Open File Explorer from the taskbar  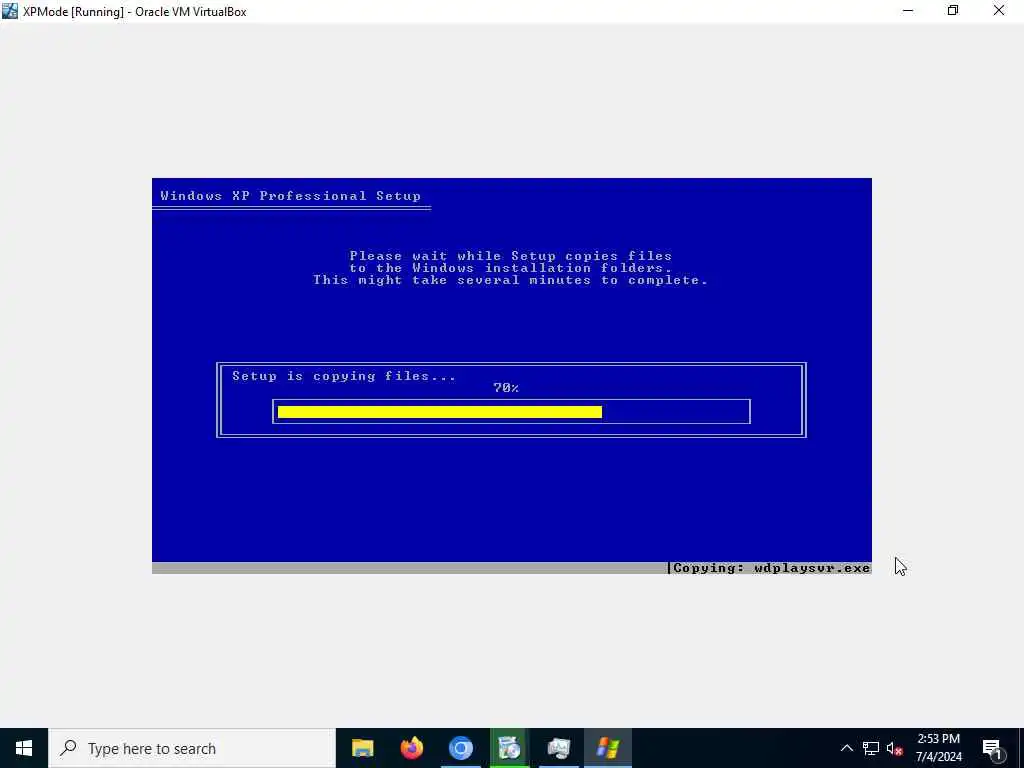tap(362, 748)
